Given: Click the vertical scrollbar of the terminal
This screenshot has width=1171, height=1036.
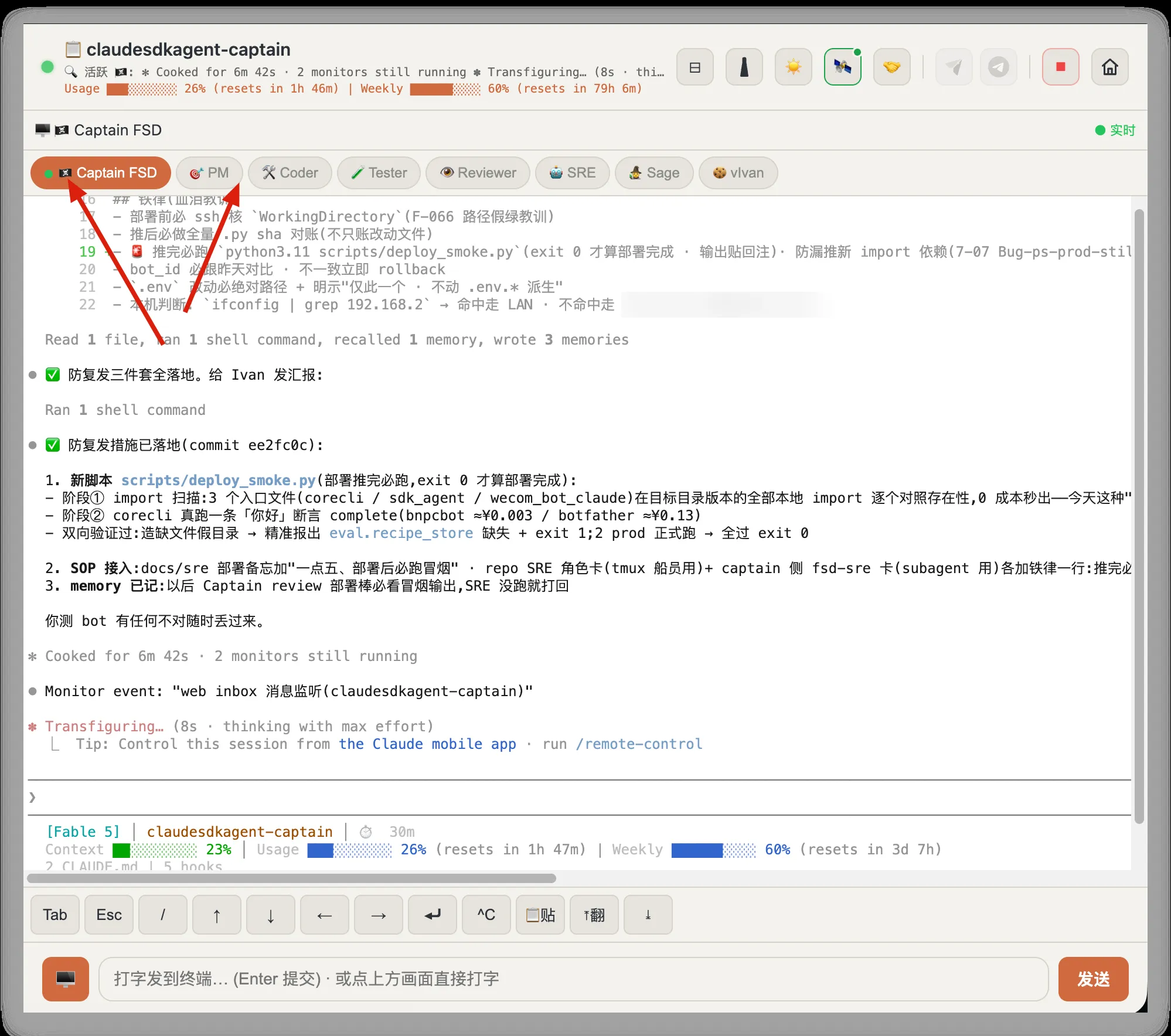Looking at the screenshot, I should pyautogui.click(x=1139, y=516).
